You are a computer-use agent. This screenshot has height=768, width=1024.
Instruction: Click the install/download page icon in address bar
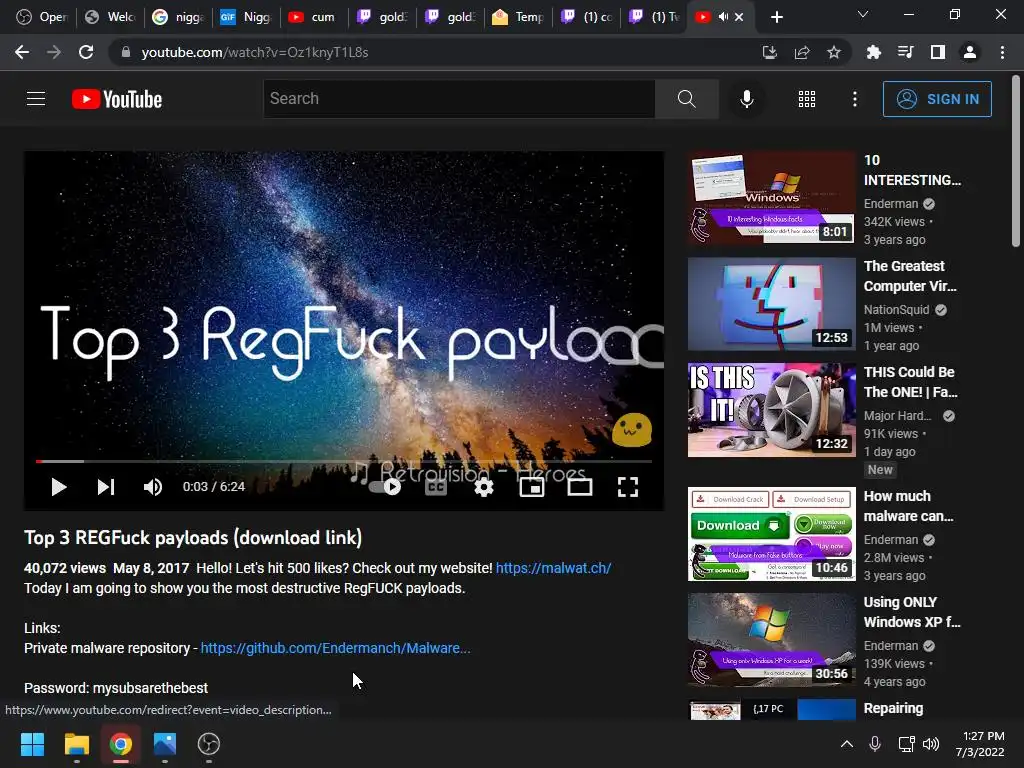pyautogui.click(x=769, y=52)
